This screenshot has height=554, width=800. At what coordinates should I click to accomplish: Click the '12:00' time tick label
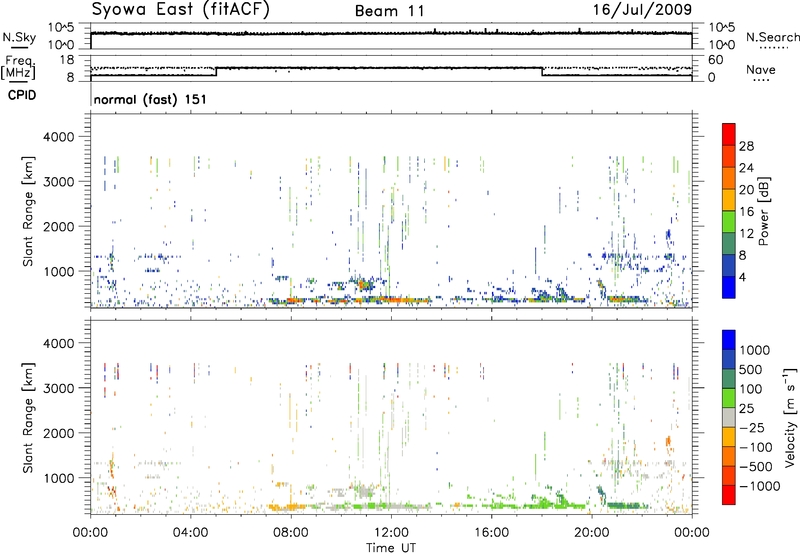(x=391, y=533)
